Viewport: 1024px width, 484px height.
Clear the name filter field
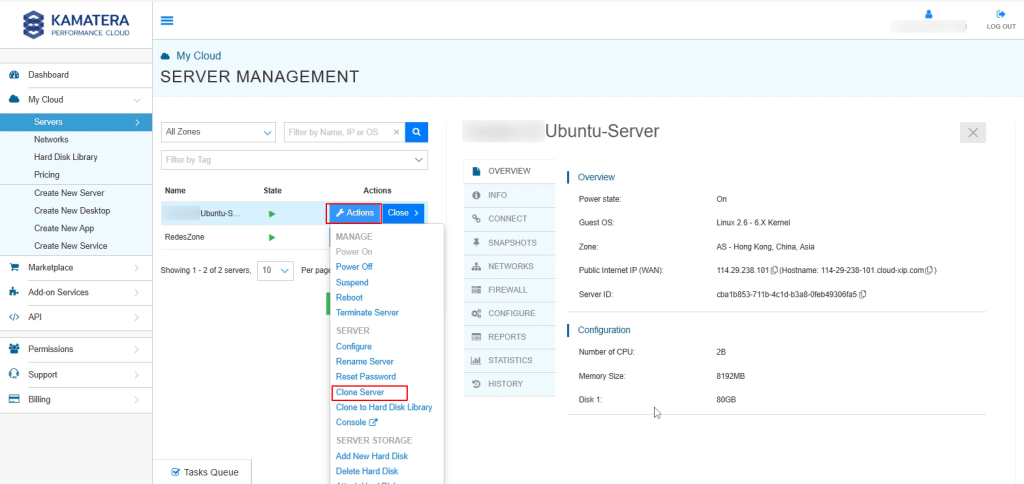396,132
